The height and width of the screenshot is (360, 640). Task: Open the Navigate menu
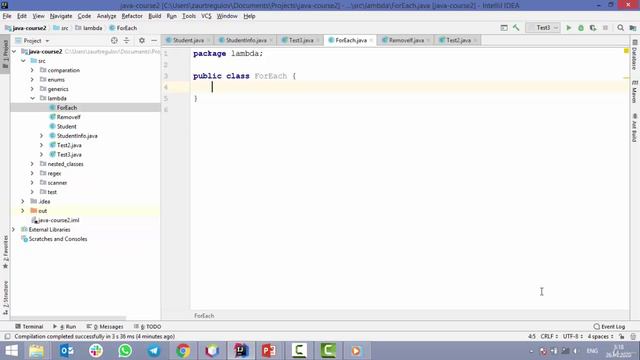pos(61,16)
